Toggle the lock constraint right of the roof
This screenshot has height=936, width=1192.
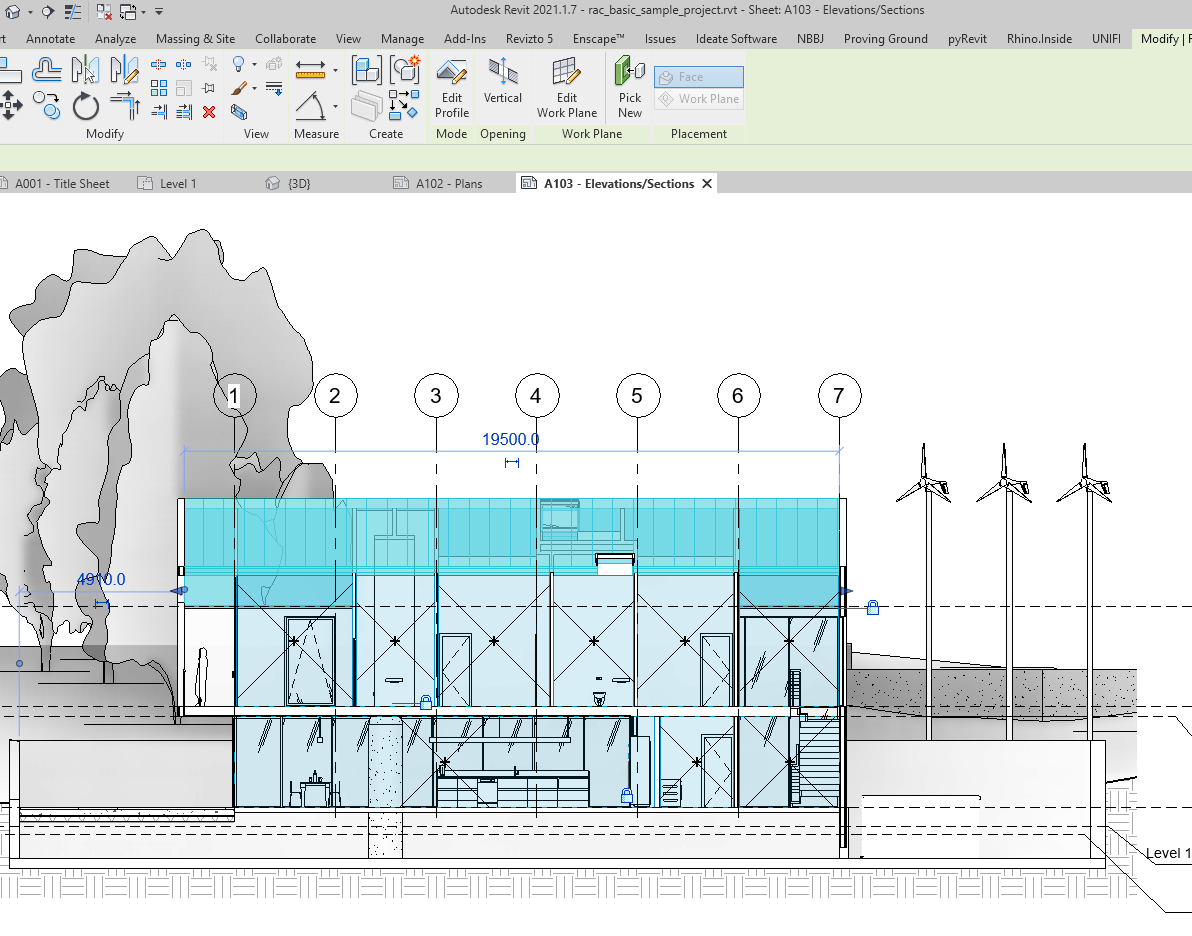pos(872,606)
